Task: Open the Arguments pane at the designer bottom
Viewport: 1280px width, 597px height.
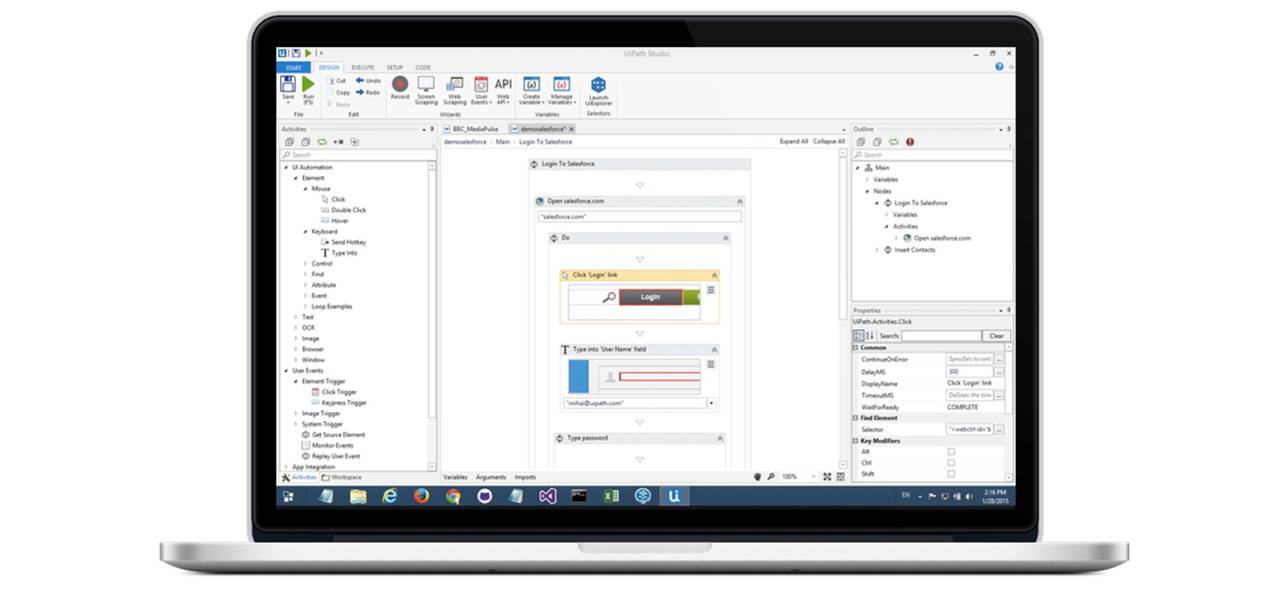Action: [x=491, y=478]
